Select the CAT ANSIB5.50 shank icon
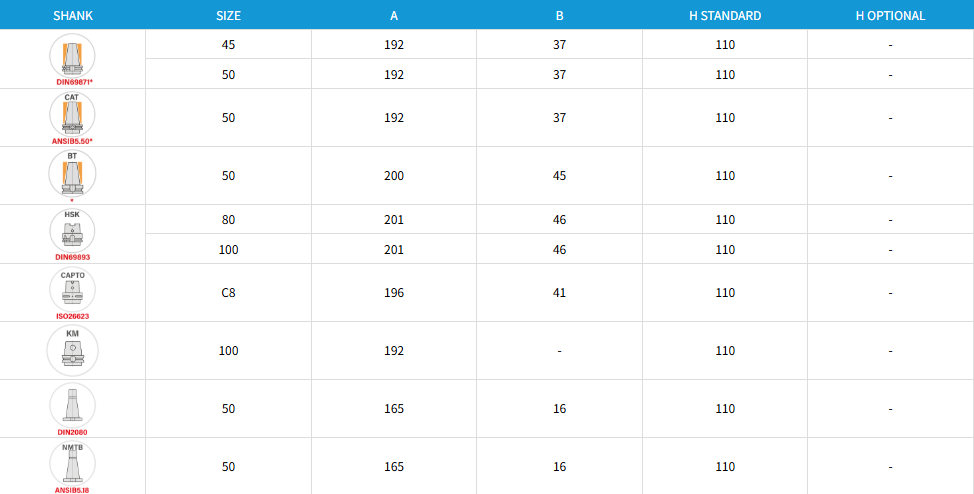Viewport: 974px width, 494px height. click(73, 114)
